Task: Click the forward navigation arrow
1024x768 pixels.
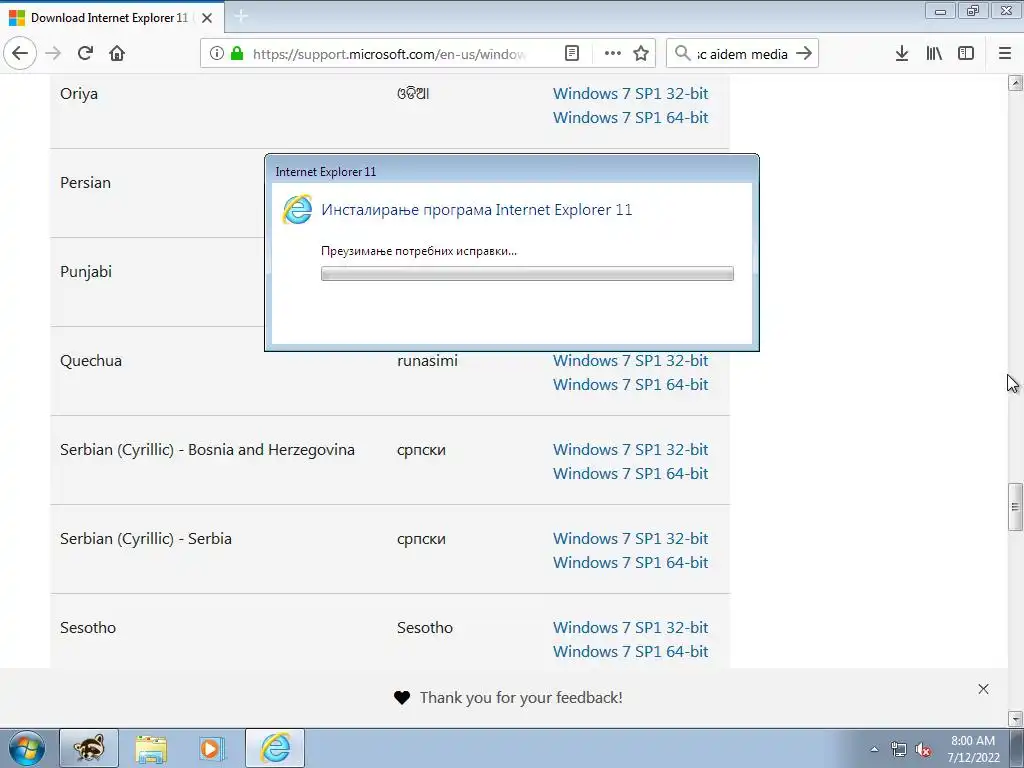Action: point(53,53)
